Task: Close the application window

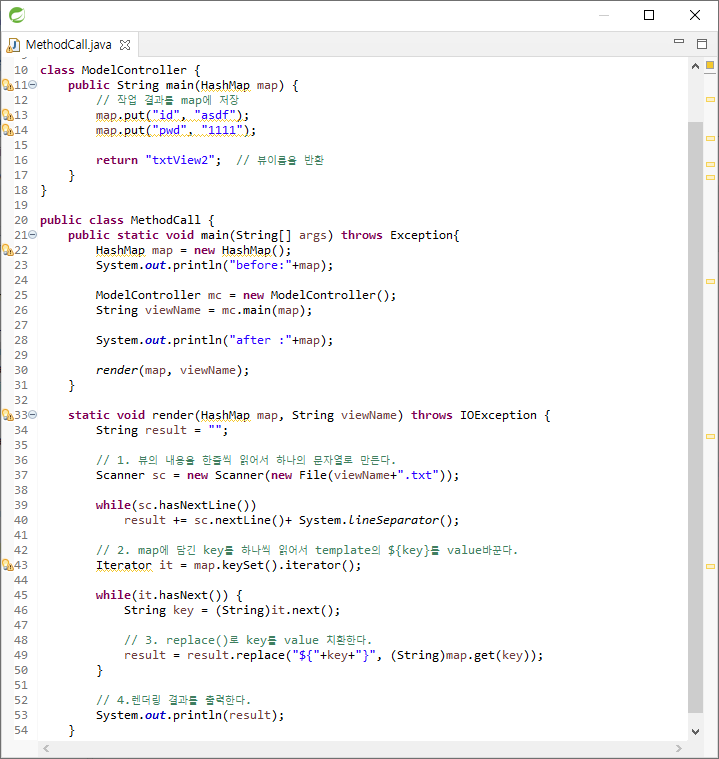Action: 695,15
